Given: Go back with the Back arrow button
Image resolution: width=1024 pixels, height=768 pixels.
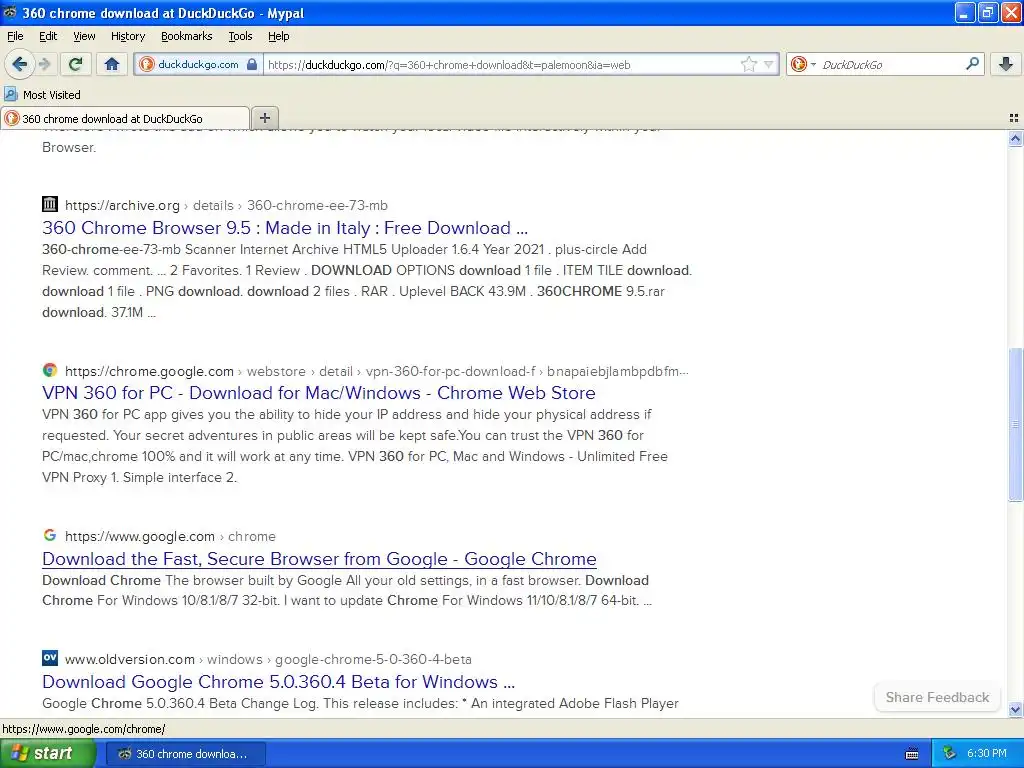Looking at the screenshot, I should (x=20, y=64).
